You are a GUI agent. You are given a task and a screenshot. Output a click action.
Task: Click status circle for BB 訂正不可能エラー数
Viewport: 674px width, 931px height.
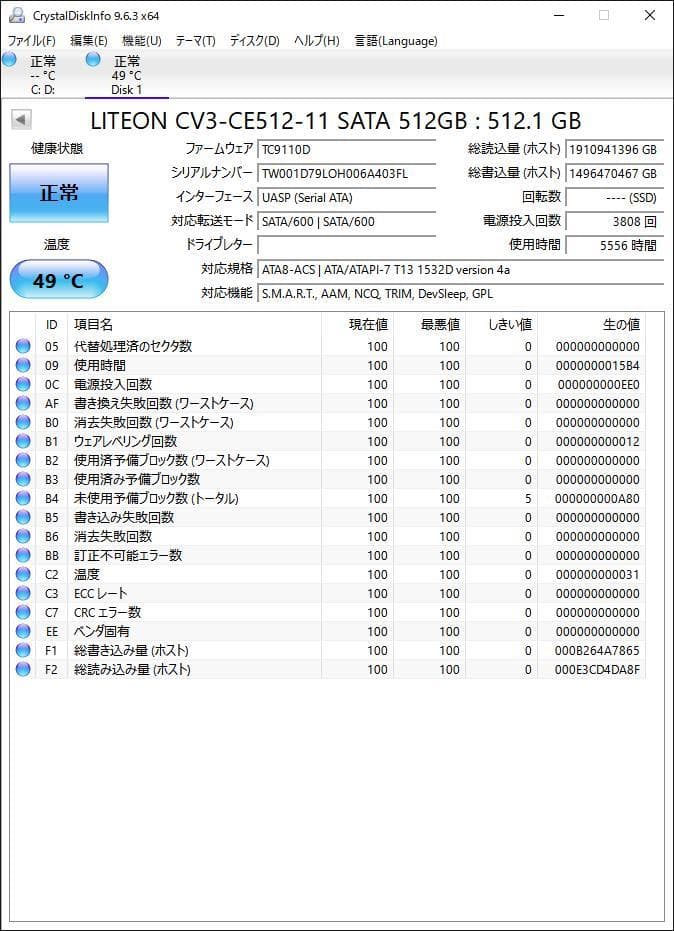tap(23, 555)
